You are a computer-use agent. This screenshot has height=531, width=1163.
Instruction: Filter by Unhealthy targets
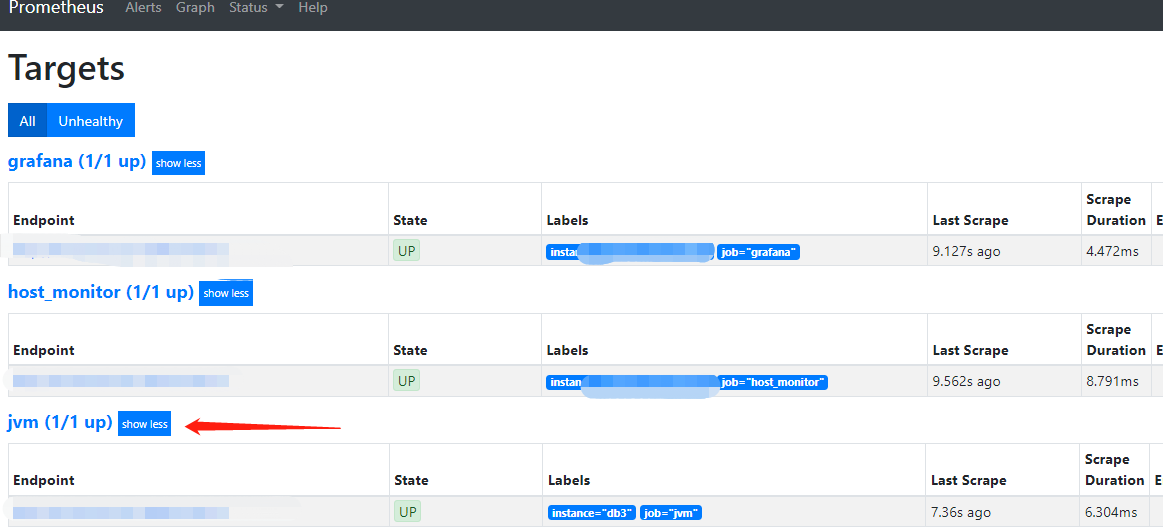point(90,121)
